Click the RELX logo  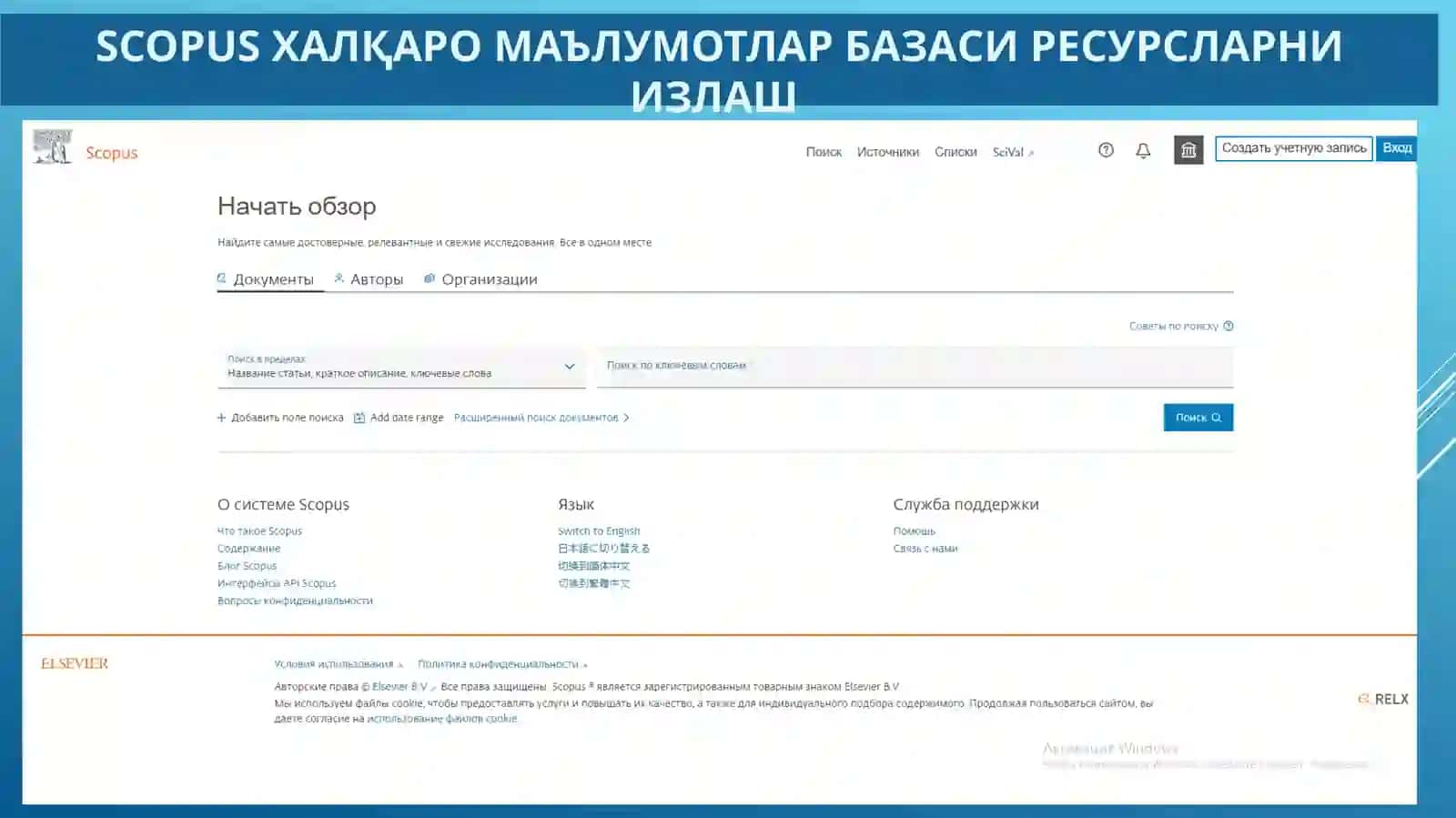[1382, 699]
